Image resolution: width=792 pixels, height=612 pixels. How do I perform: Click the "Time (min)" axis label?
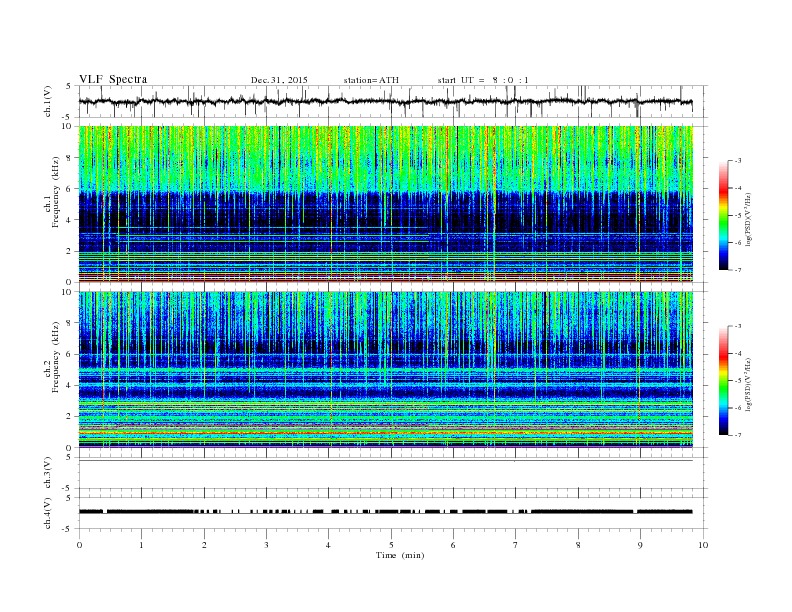400,555
